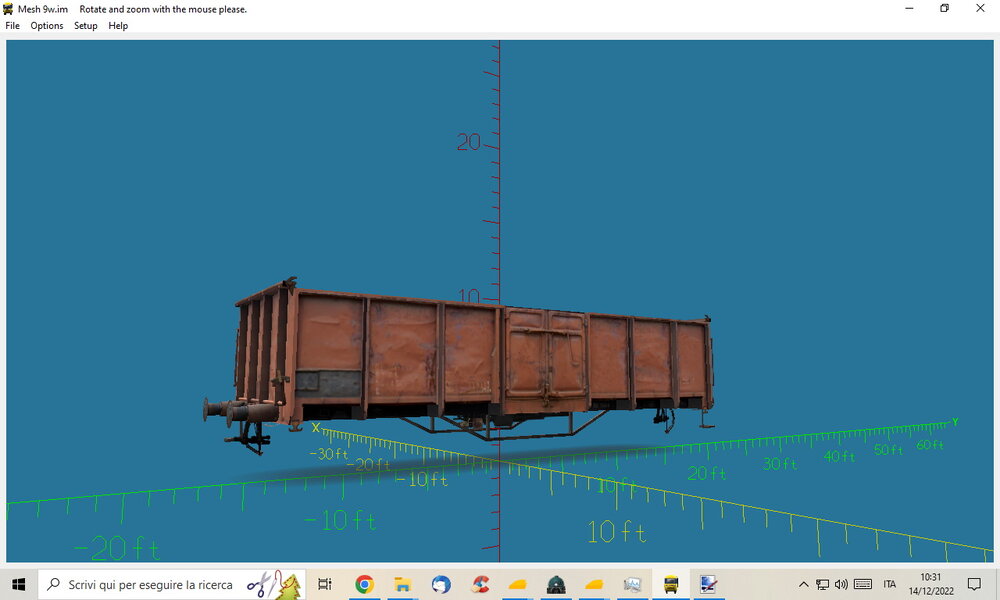Open File Explorer from the taskbar
The height and width of the screenshot is (600, 1000).
pos(402,584)
